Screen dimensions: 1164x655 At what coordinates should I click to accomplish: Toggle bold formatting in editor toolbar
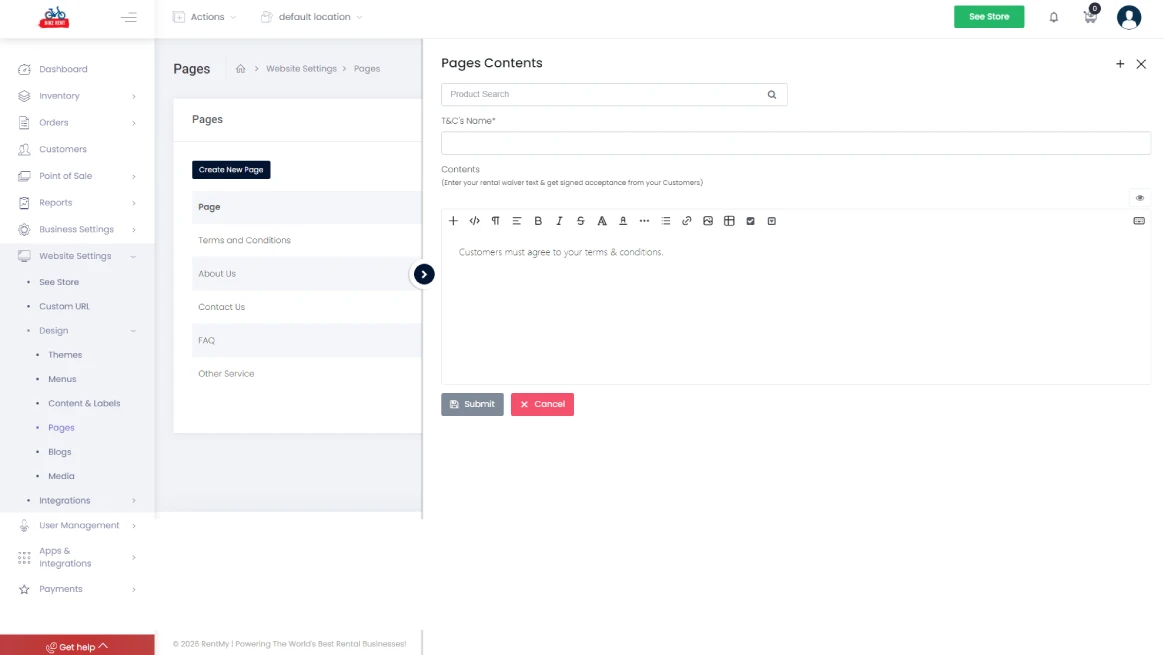click(538, 221)
